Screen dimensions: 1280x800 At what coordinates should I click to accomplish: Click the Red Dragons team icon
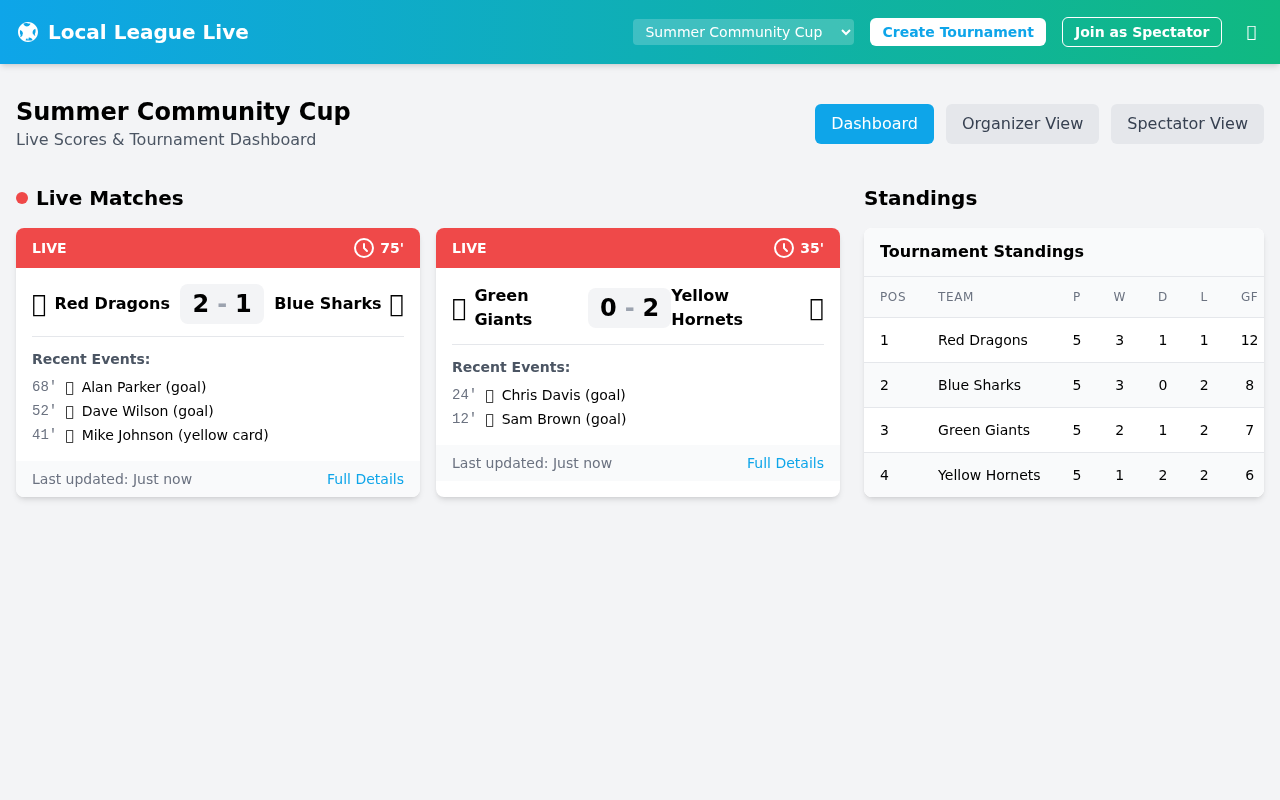38,304
